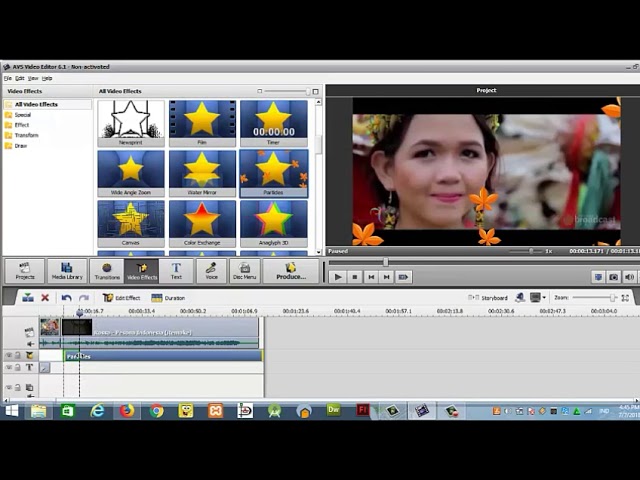This screenshot has width=640, height=480.
Task: Open the Disc Menu panel
Action: [244, 271]
